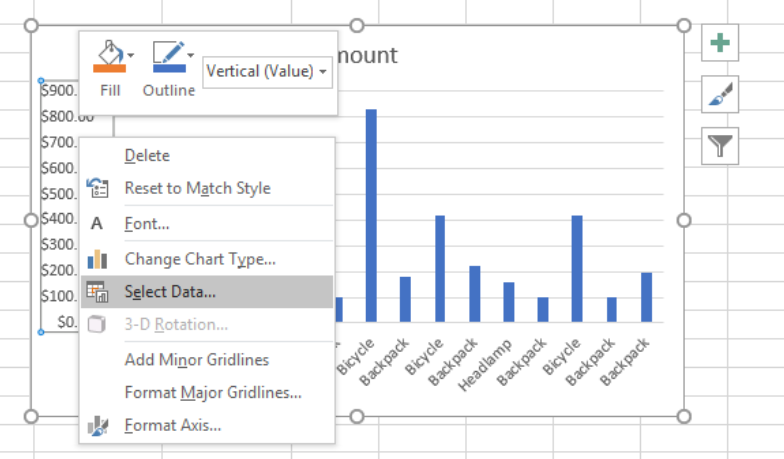This screenshot has height=459, width=784.
Task: Click the chart's bottom-center resize handle
Action: [x=356, y=416]
